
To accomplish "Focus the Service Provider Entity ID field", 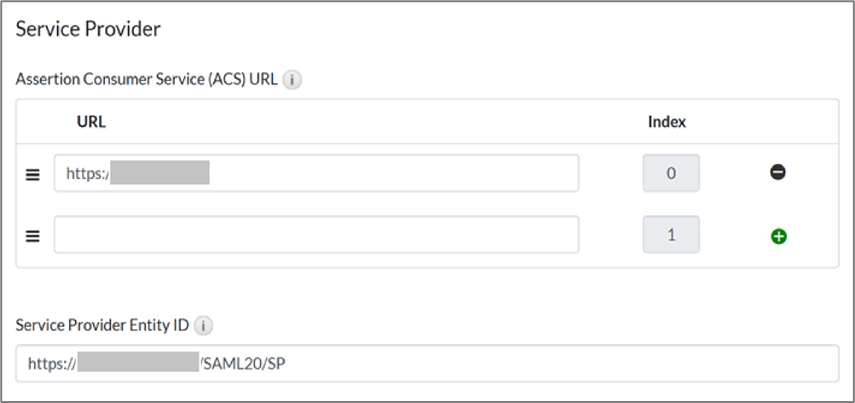I will [550, 363].
